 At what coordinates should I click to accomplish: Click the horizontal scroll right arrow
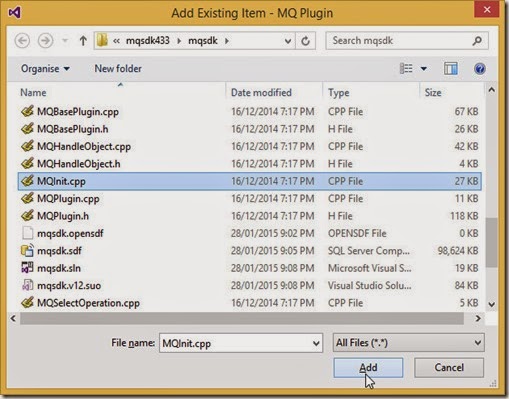click(x=478, y=318)
